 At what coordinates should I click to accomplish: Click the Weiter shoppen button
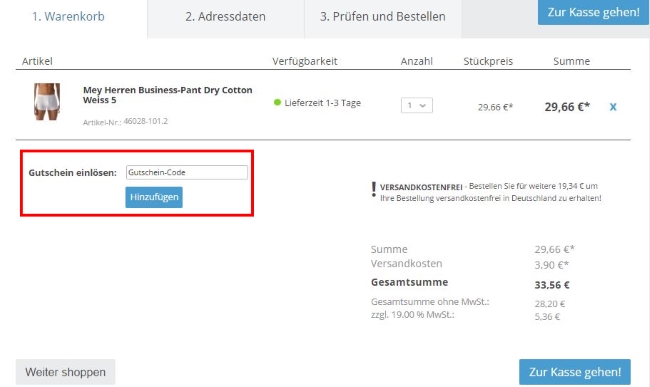click(x=65, y=372)
